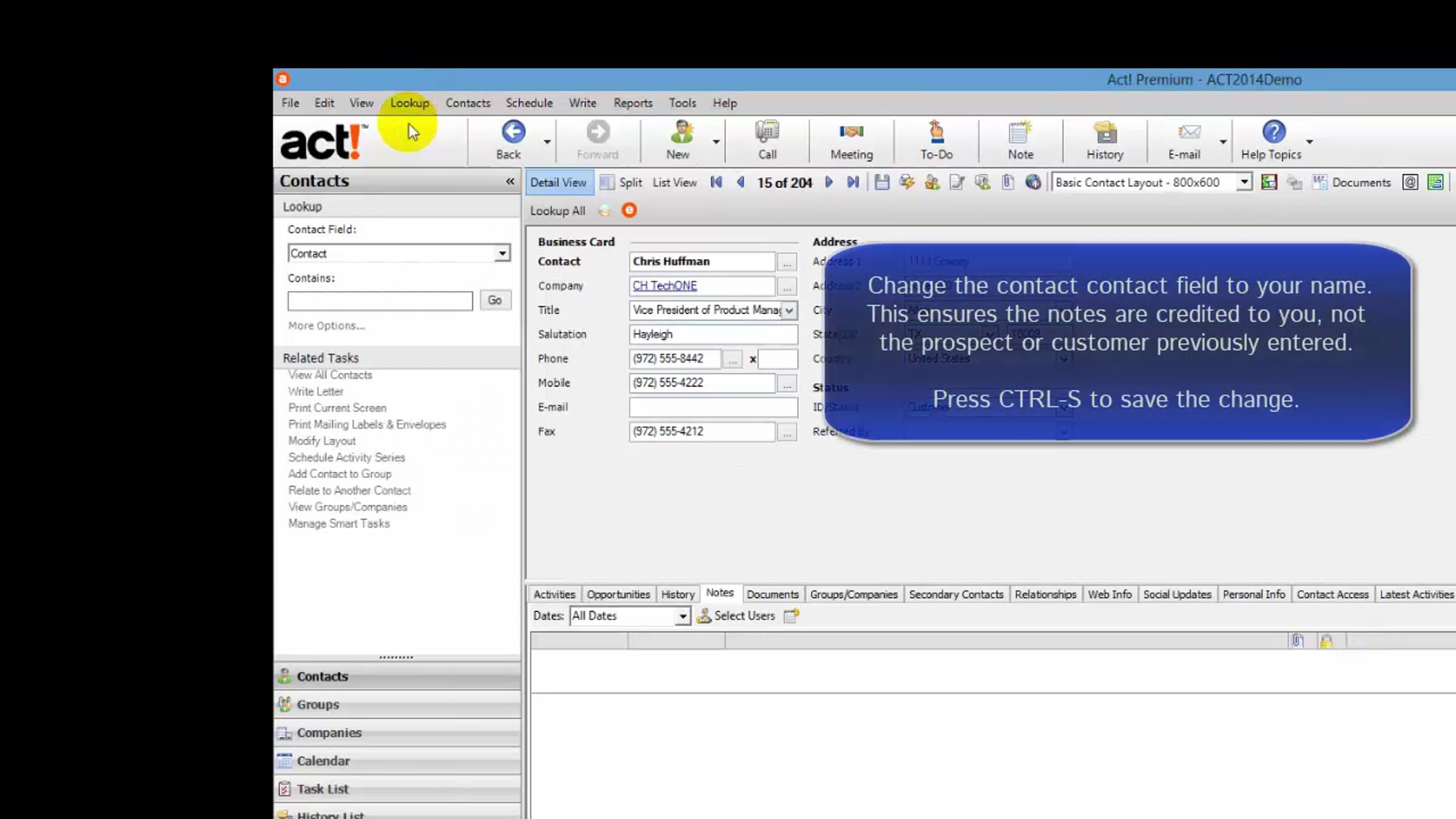Save changes with the floppy disk icon
The width and height of the screenshot is (1456, 819).
pos(882,182)
